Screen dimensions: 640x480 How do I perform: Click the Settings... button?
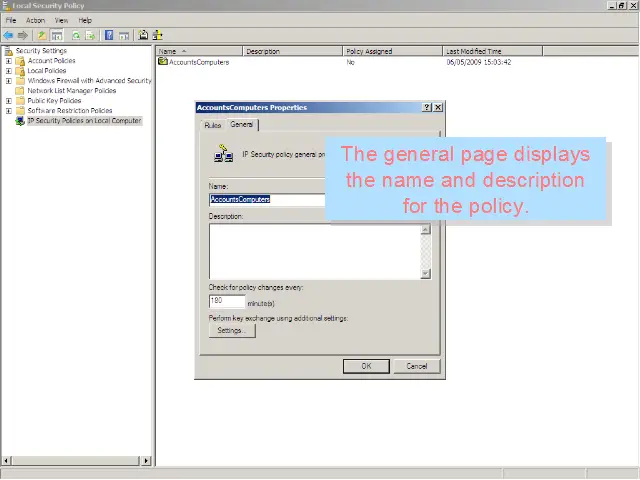pyautogui.click(x=231, y=331)
